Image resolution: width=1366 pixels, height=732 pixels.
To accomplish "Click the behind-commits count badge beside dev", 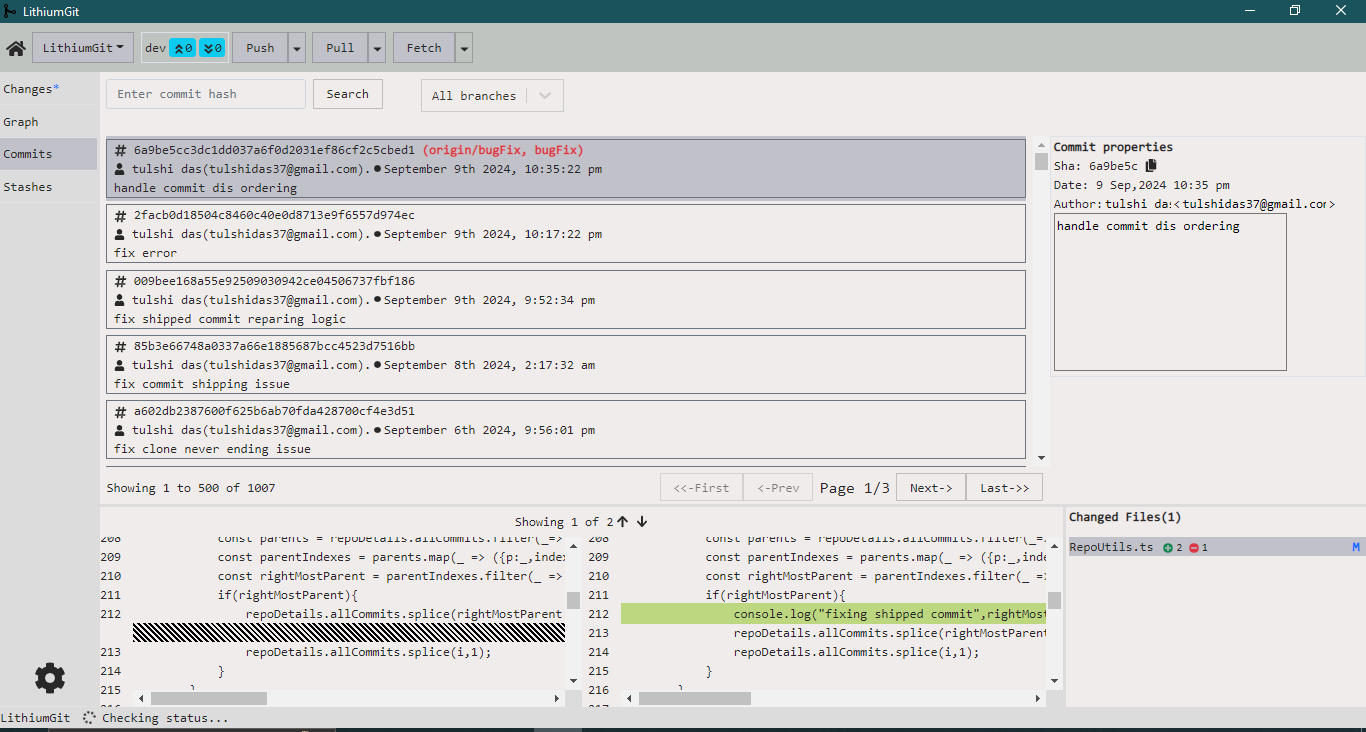I will tap(212, 48).
